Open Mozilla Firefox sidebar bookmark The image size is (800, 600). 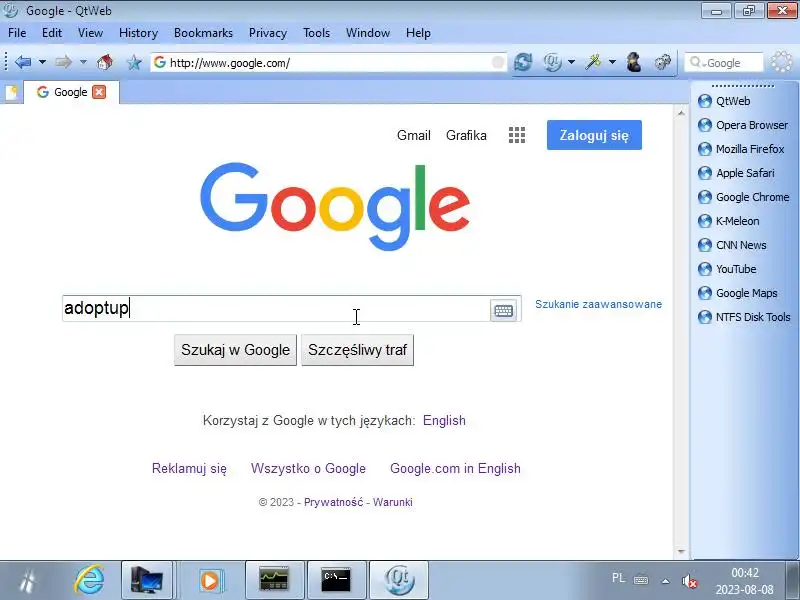(741, 149)
